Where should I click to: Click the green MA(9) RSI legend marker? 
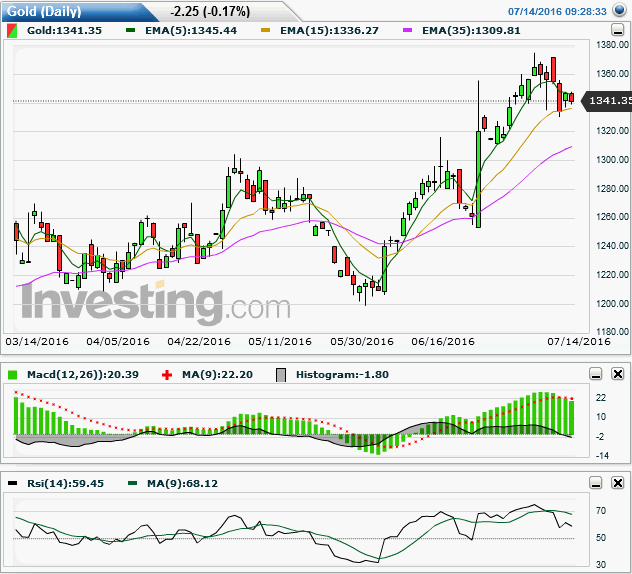tap(132, 483)
